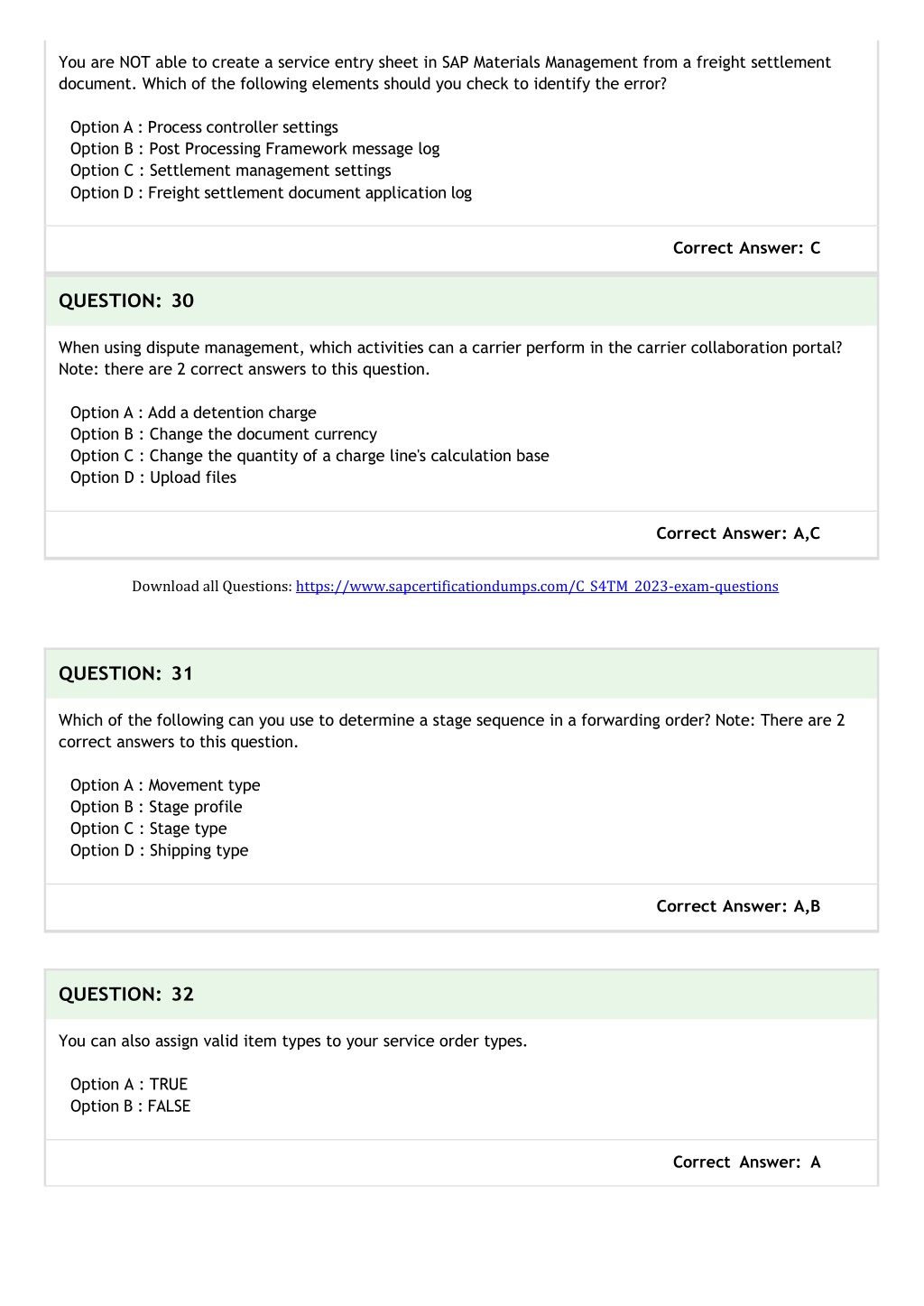
Task: Select Option C: Settlement management settings
Action: click(231, 171)
